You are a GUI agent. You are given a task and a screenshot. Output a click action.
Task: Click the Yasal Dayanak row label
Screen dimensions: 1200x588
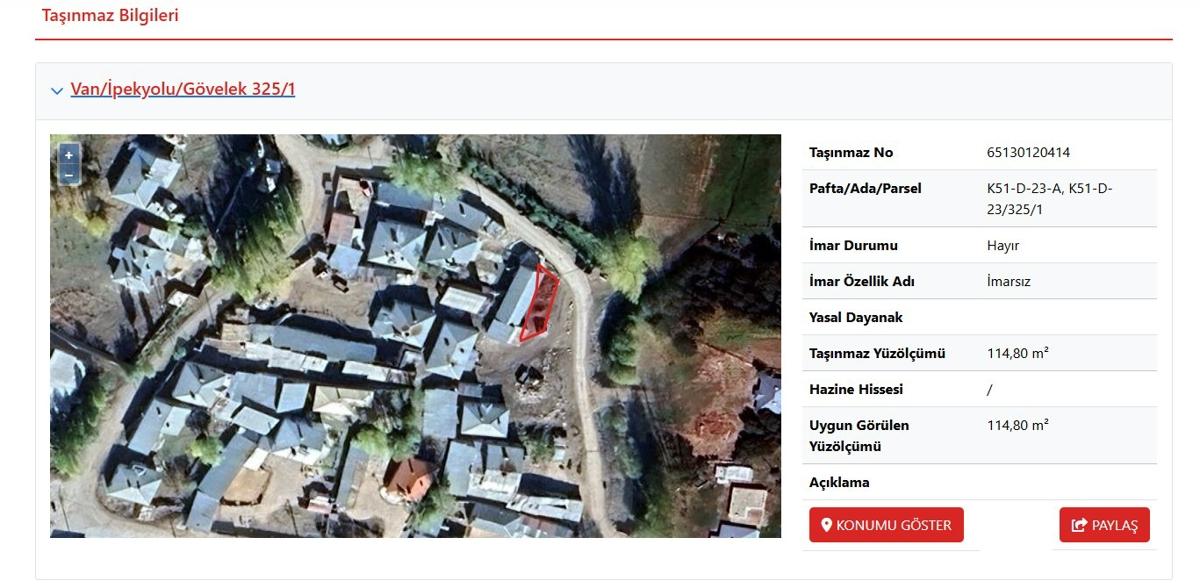[855, 318]
